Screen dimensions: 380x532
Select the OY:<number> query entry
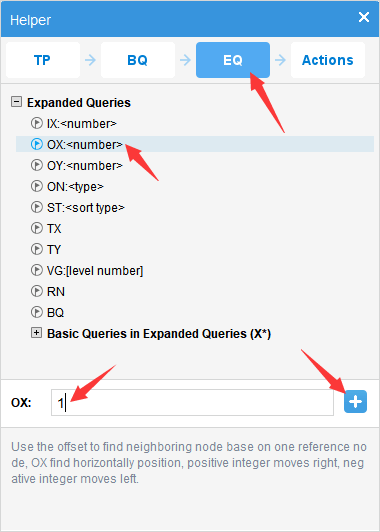[x=85, y=166]
